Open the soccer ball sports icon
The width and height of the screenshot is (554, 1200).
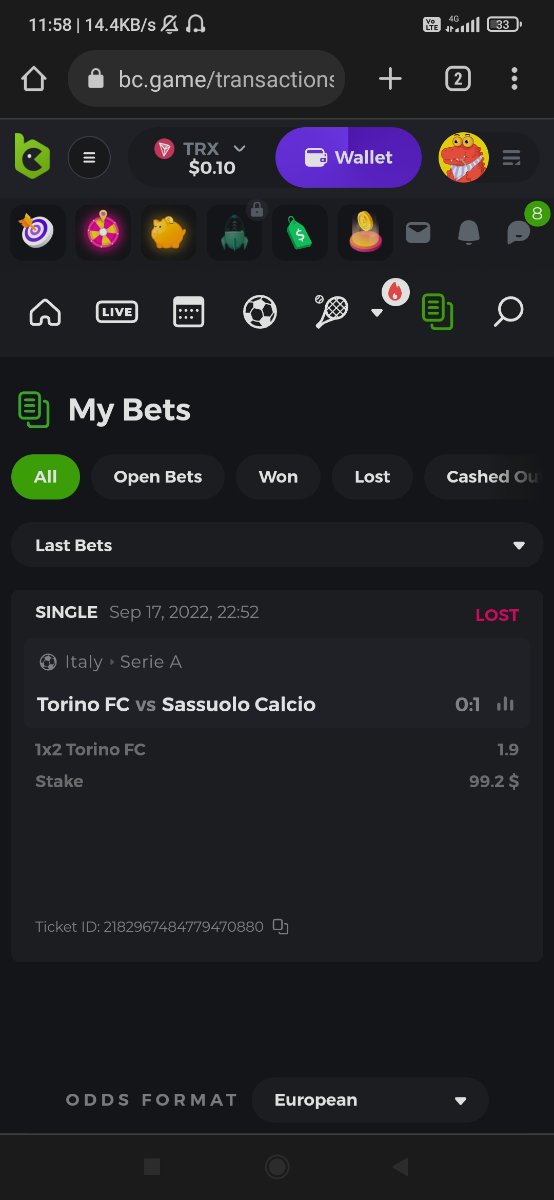260,313
